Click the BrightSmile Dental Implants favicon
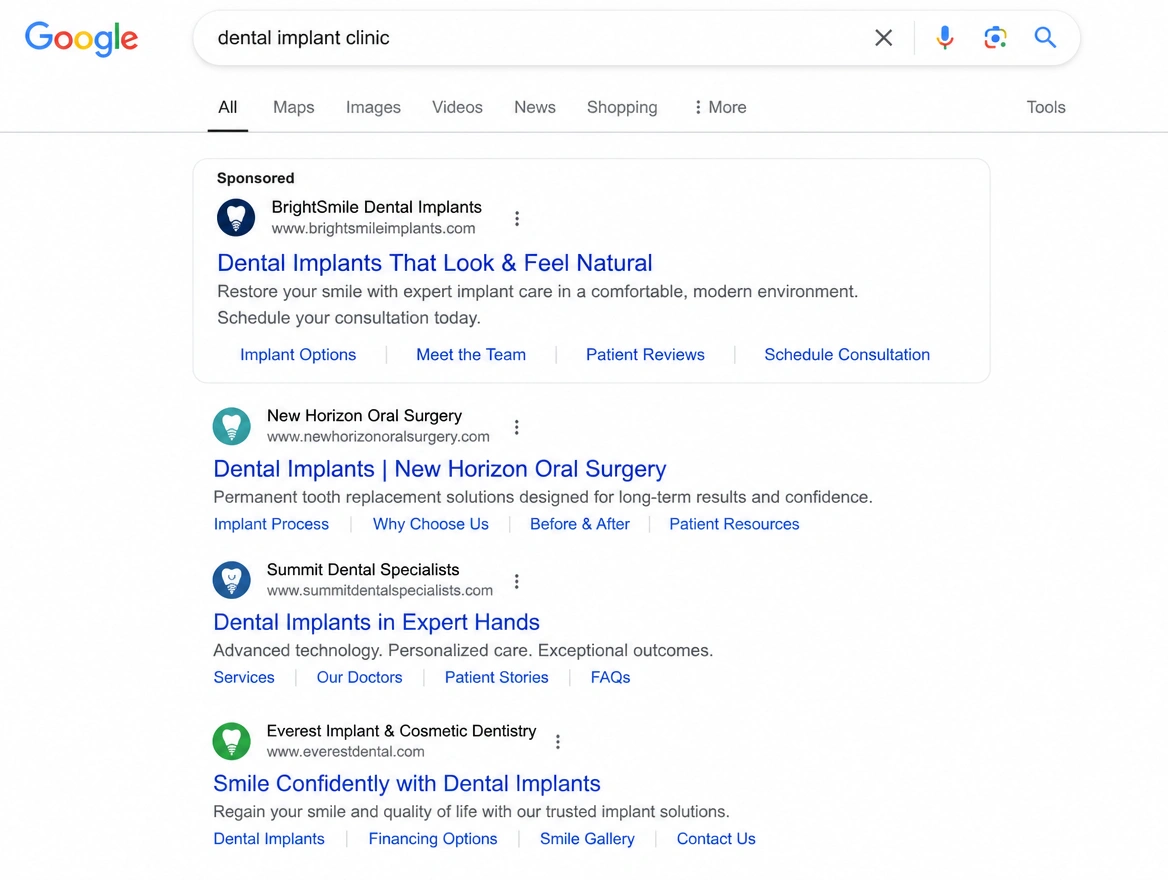This screenshot has height=880, width=1168. (x=236, y=218)
